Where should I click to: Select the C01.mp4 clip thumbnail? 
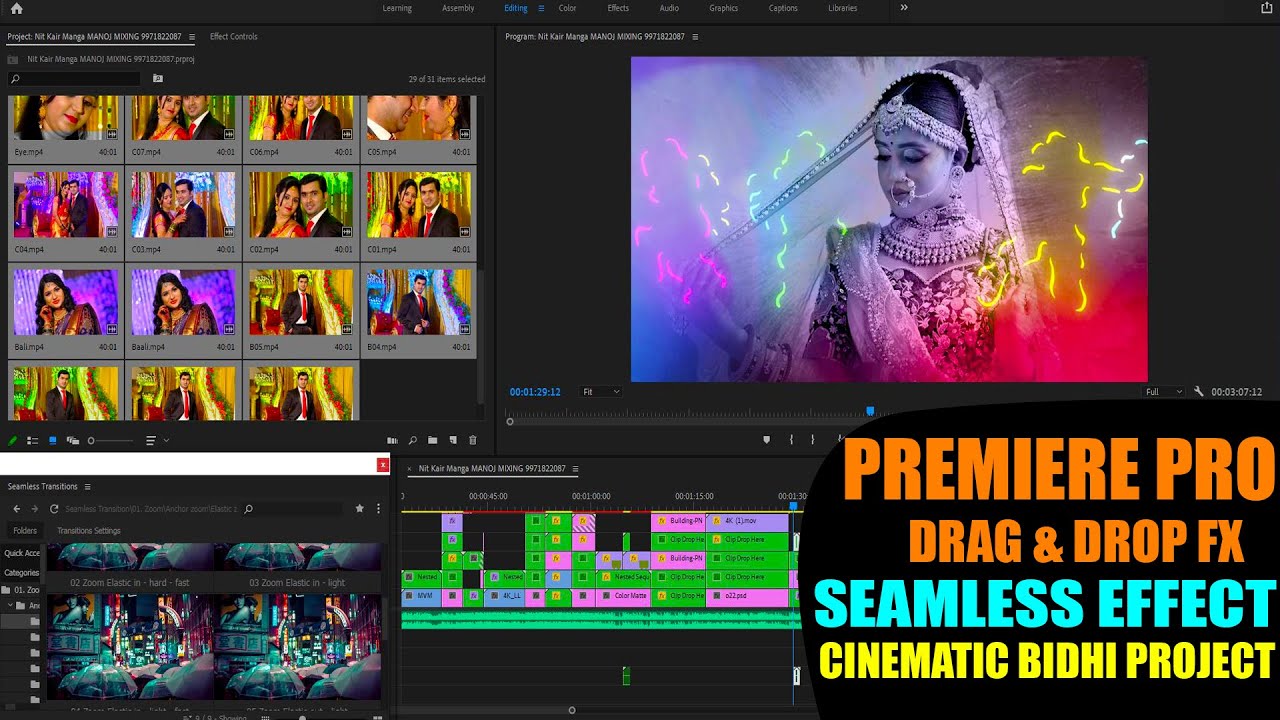(x=419, y=205)
